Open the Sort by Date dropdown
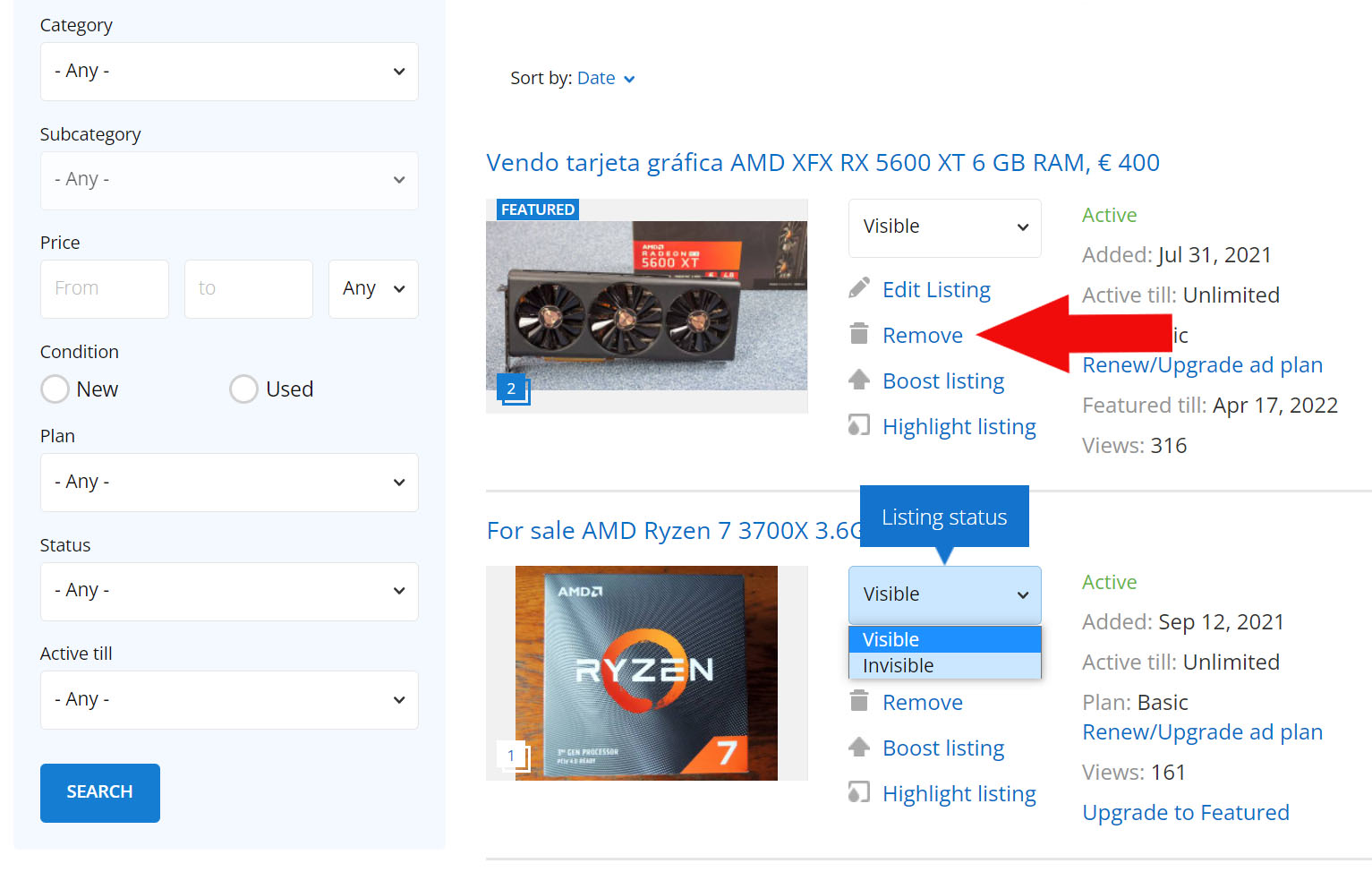Viewport: 1372px width, 872px height. coord(606,78)
